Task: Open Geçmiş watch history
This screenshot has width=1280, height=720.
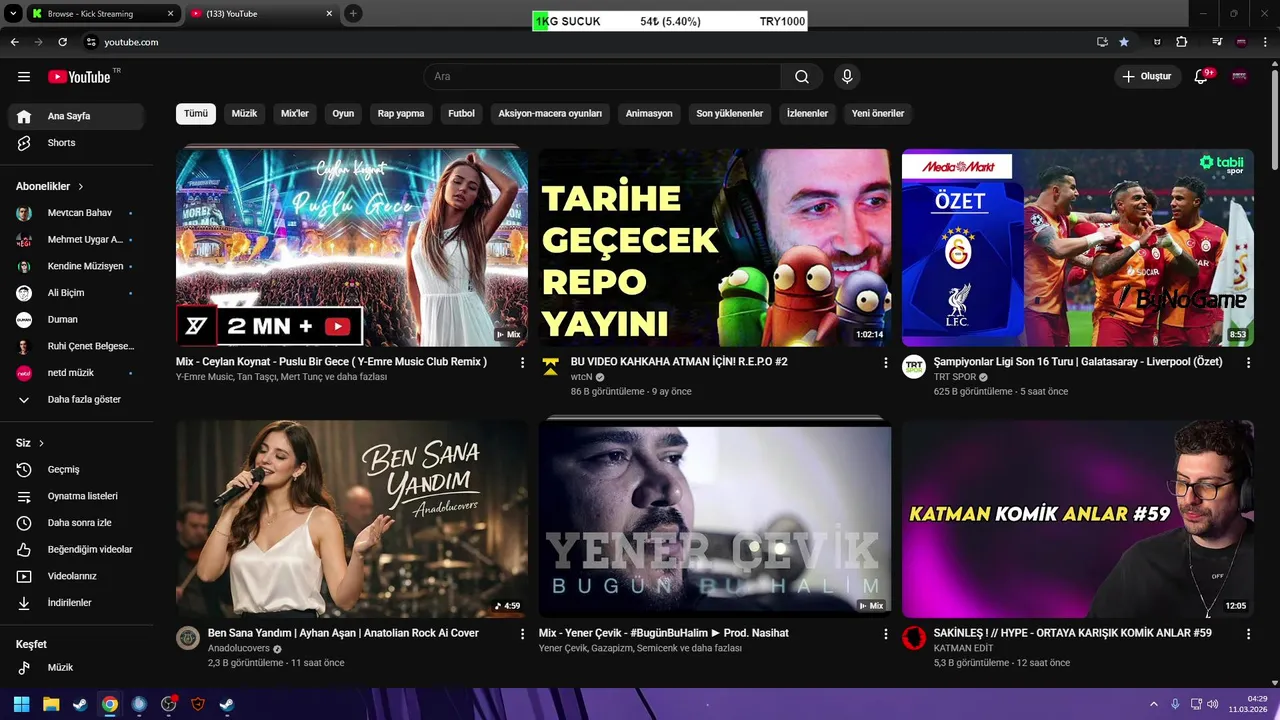Action: (76, 470)
